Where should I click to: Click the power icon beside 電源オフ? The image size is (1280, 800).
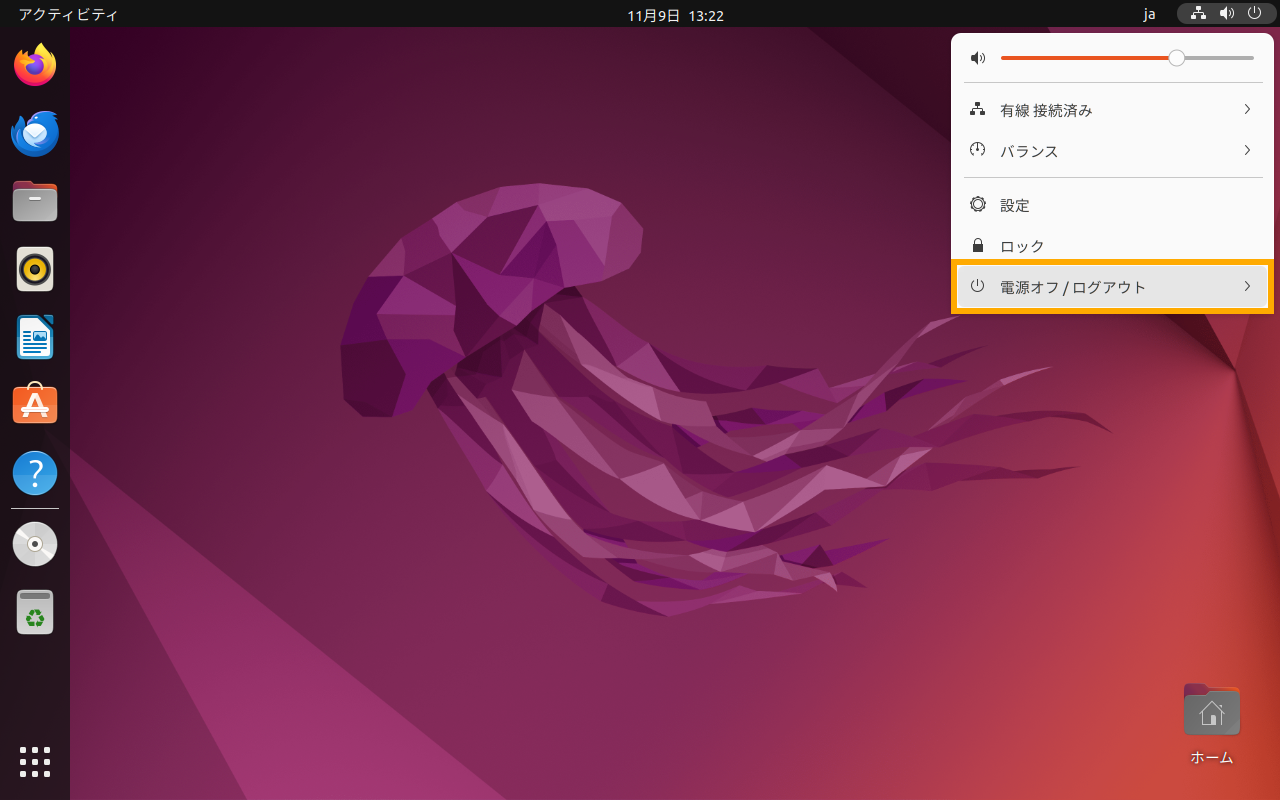(x=978, y=286)
